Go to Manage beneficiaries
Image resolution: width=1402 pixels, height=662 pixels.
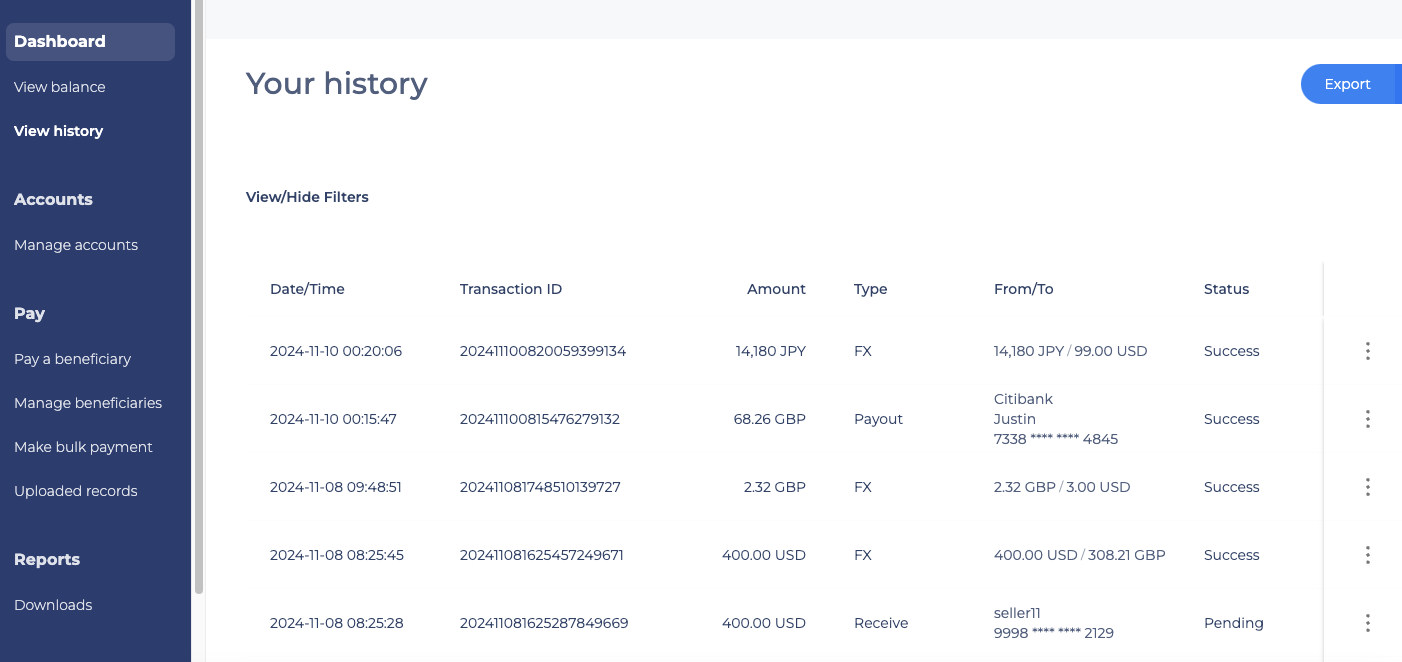coord(88,403)
